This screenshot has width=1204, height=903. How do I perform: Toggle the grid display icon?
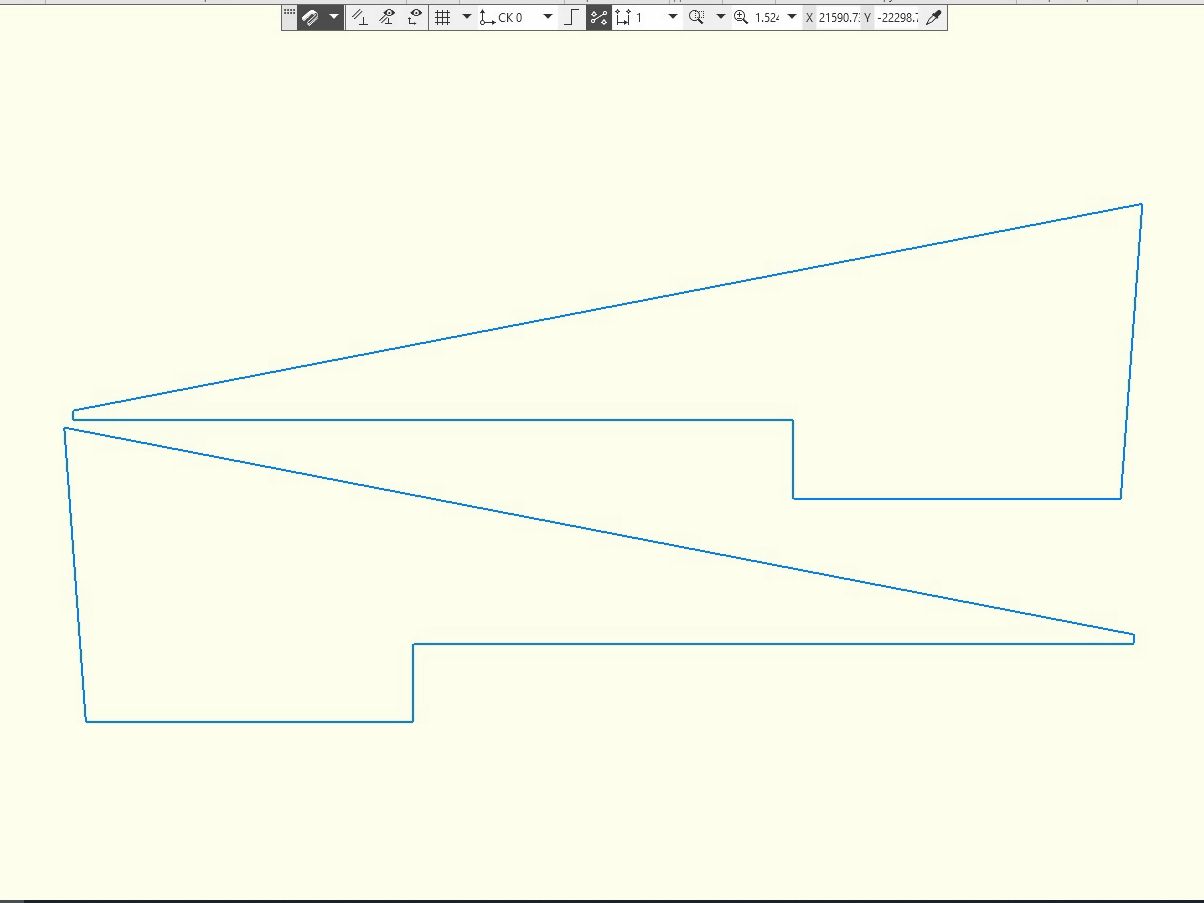pyautogui.click(x=442, y=18)
